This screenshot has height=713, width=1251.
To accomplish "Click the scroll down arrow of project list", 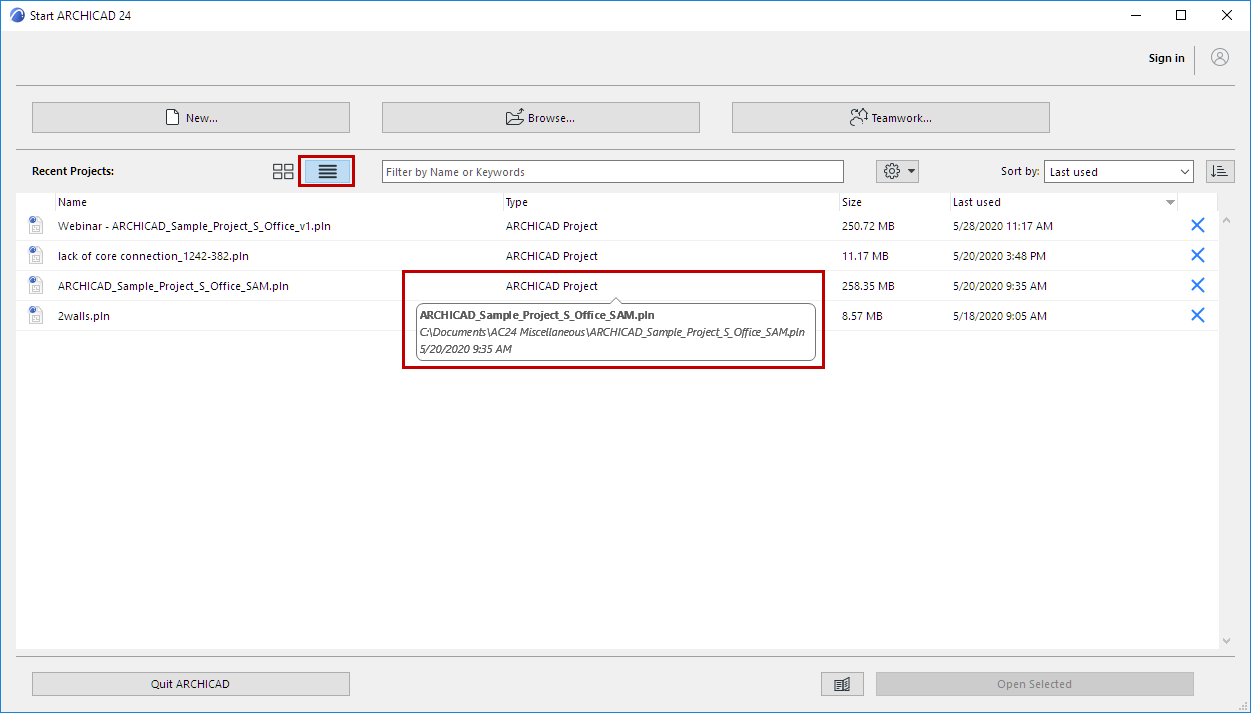I will click(1227, 640).
